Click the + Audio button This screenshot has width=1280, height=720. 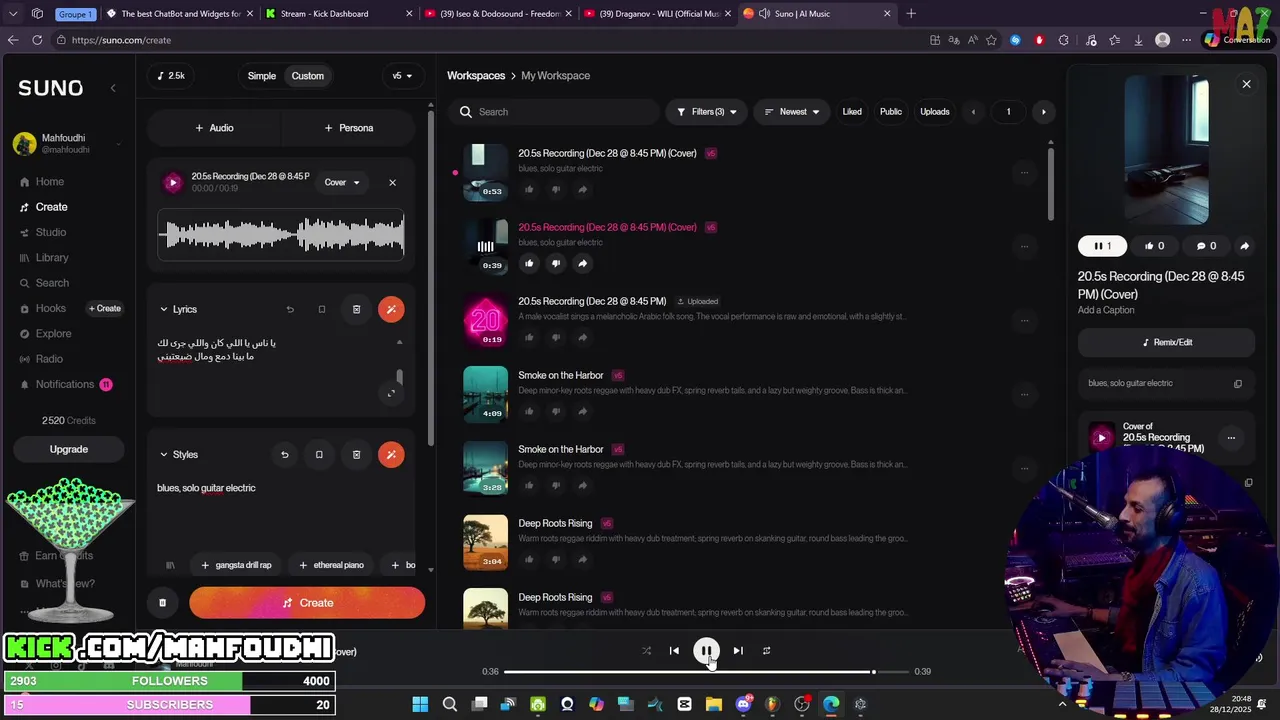pyautogui.click(x=214, y=128)
